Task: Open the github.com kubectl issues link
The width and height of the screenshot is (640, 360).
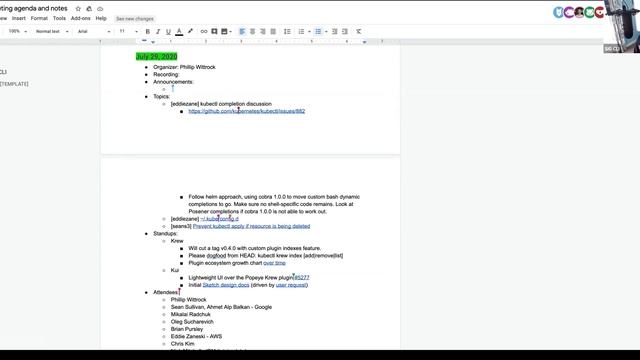Action: pyautogui.click(x=247, y=111)
